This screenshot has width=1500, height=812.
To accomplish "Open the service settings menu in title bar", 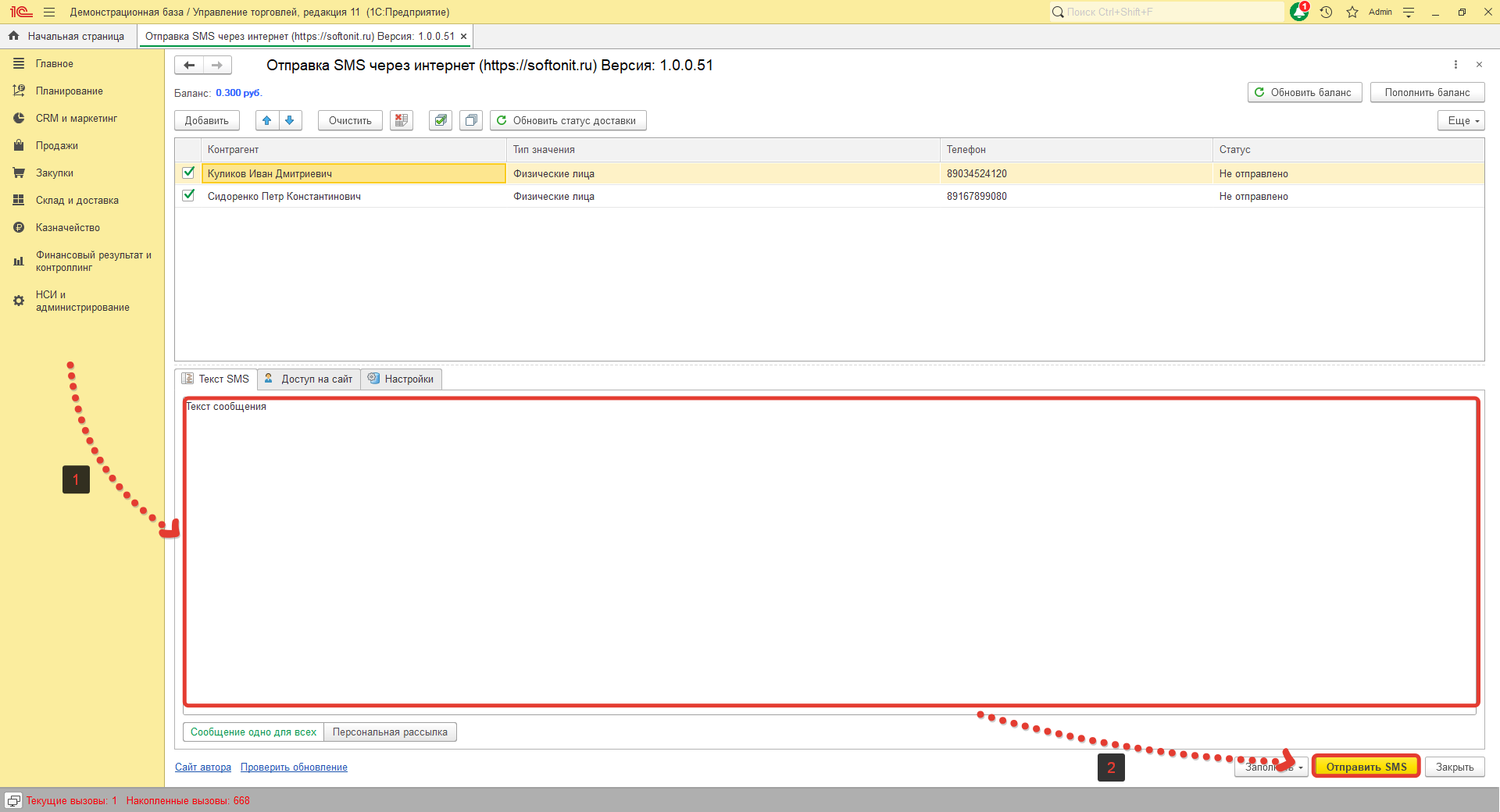I will click(1409, 12).
